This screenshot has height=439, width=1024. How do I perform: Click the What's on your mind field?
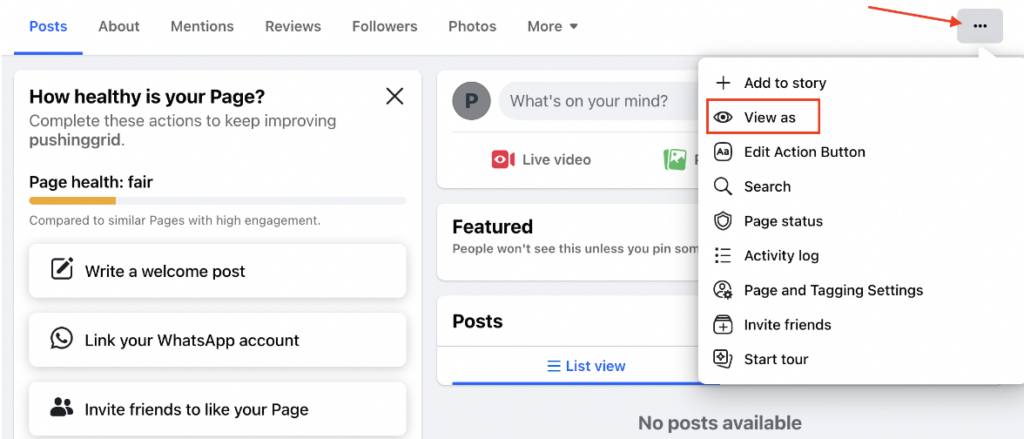[590, 101]
